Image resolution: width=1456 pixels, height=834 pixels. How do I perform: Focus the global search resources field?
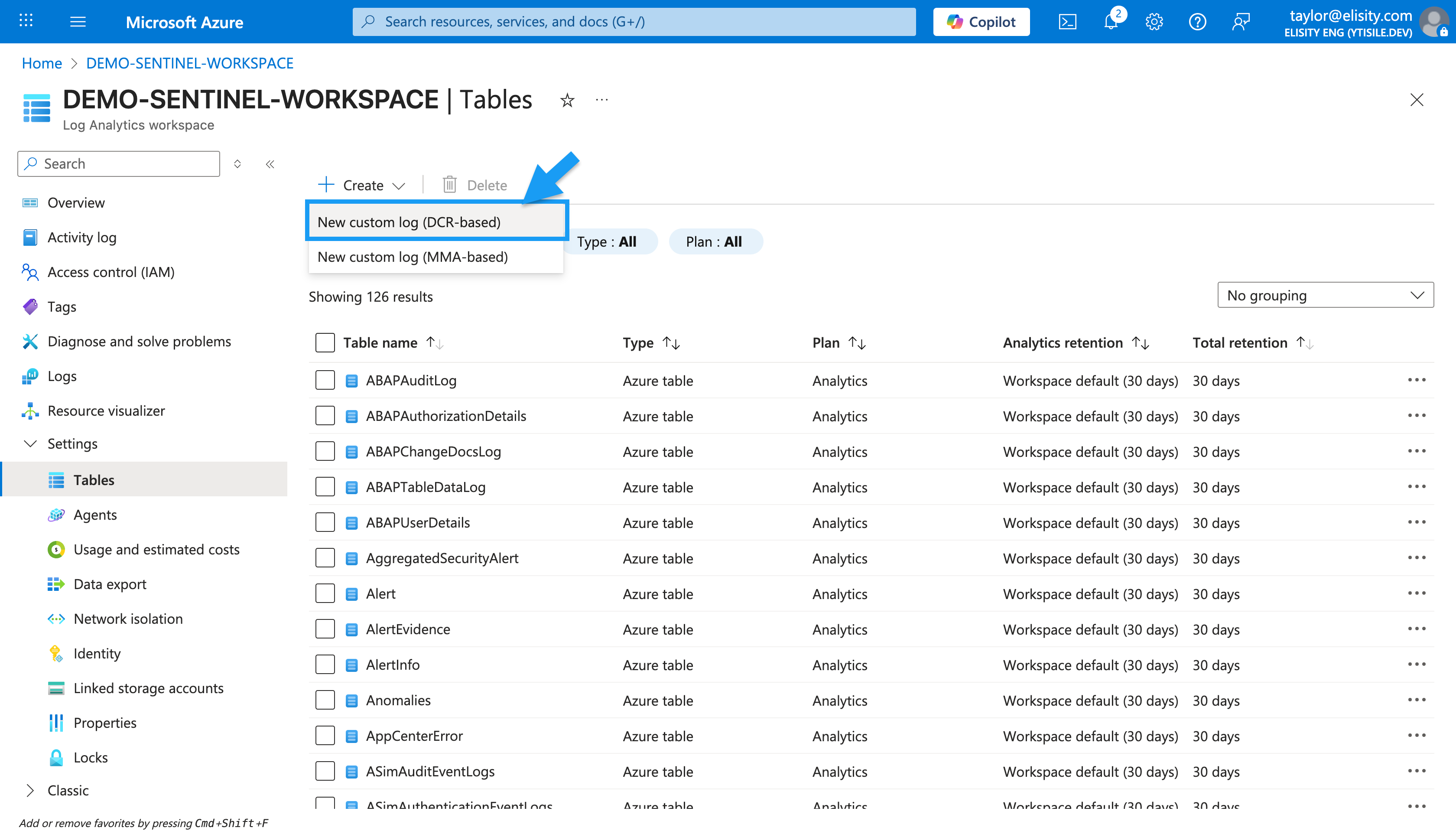634,22
